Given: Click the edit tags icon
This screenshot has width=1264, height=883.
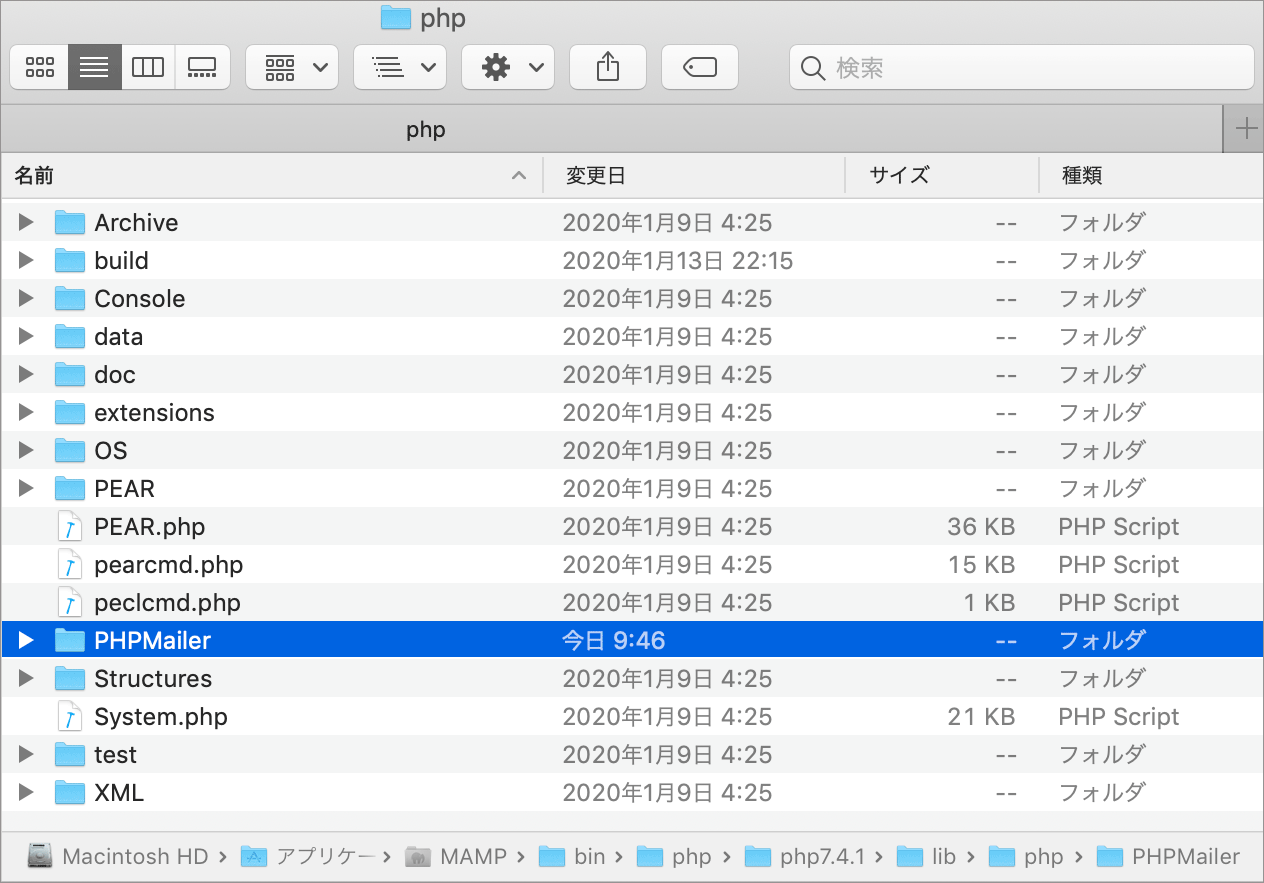Looking at the screenshot, I should coord(699,67).
